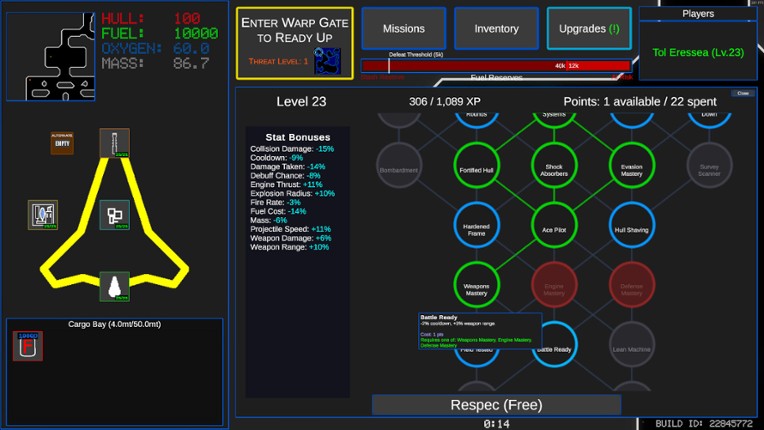Click the MASS value 86.7
The image size is (764, 430).
[191, 63]
